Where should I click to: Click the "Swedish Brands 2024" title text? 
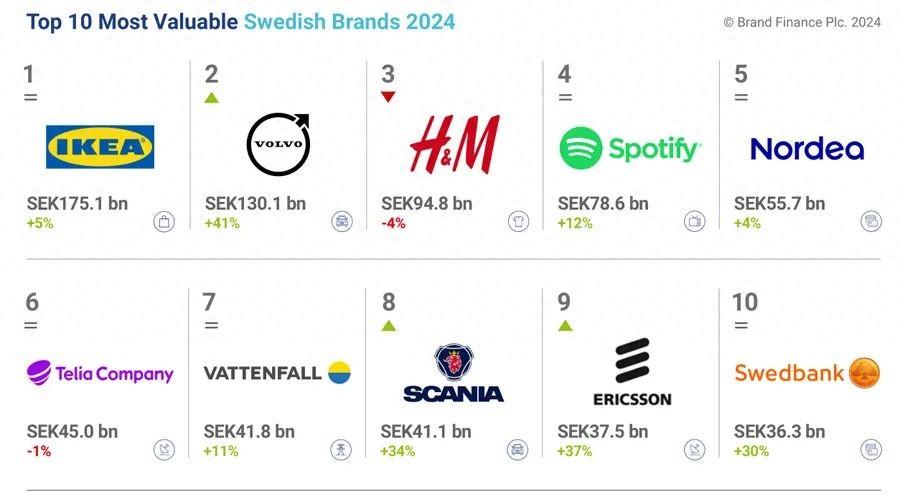(349, 21)
